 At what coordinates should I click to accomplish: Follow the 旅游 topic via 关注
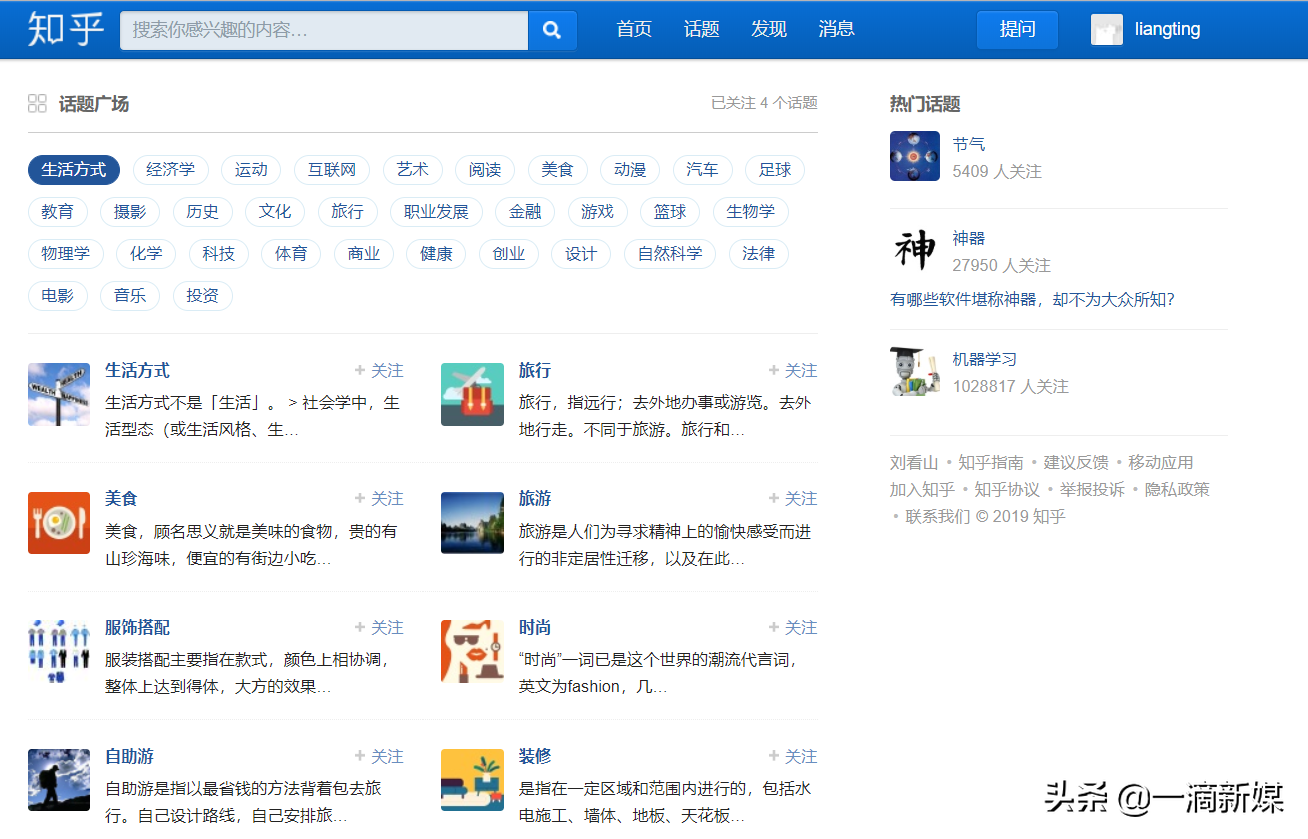pyautogui.click(x=792, y=497)
